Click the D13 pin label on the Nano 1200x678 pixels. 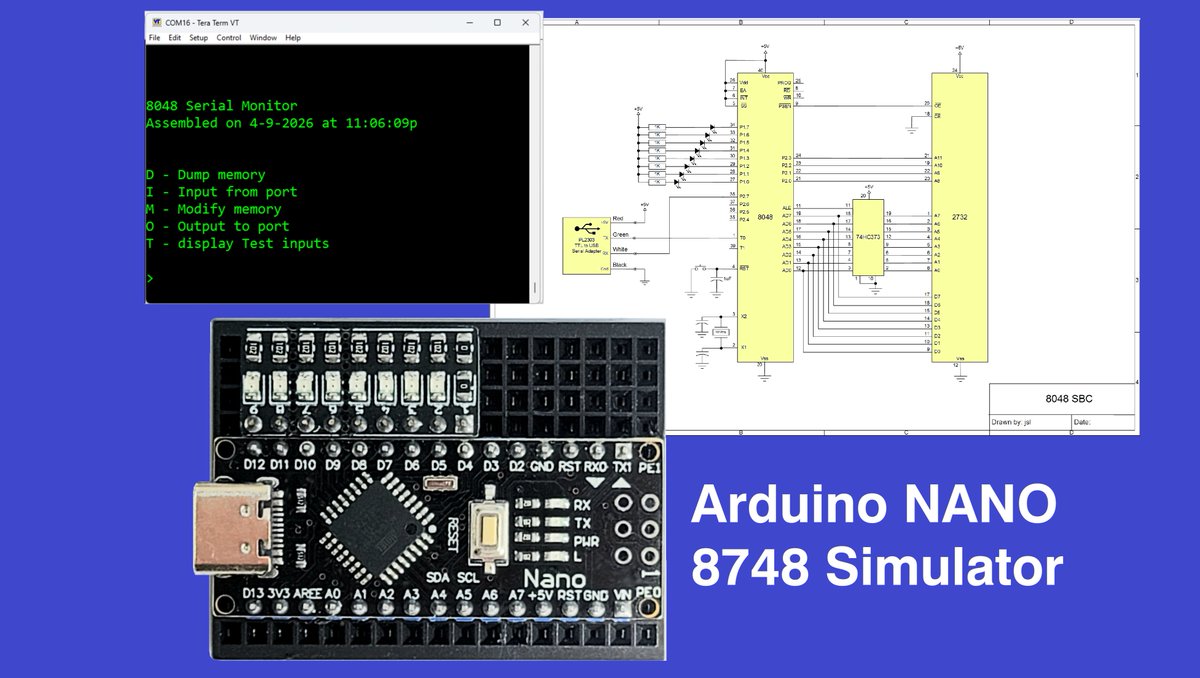pyautogui.click(x=255, y=594)
